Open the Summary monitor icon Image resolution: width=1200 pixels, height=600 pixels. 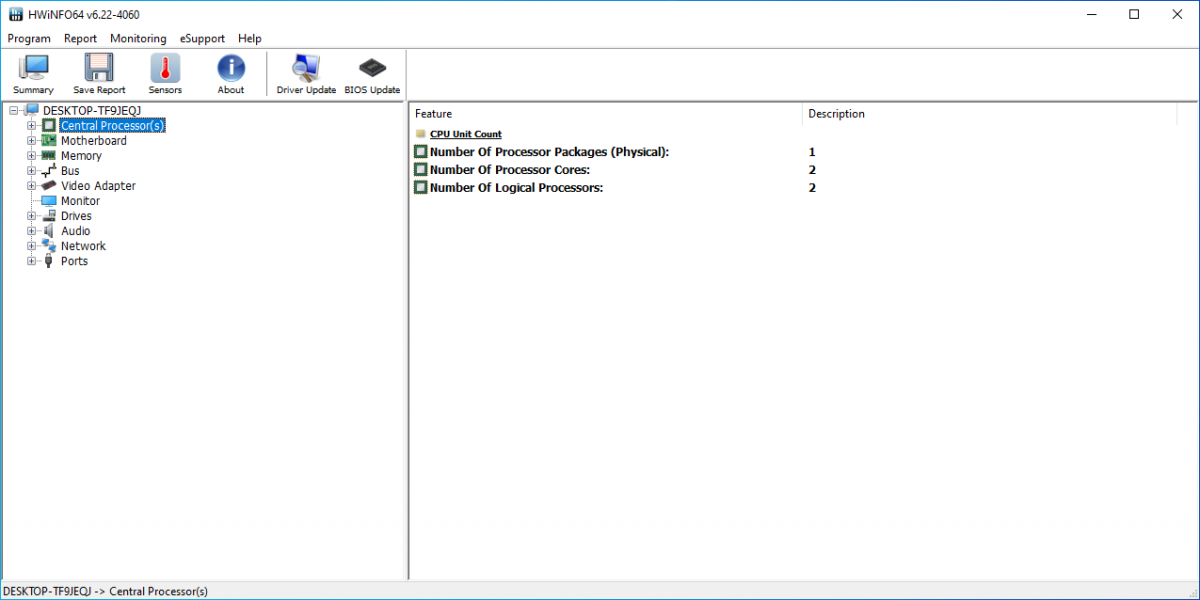point(33,68)
